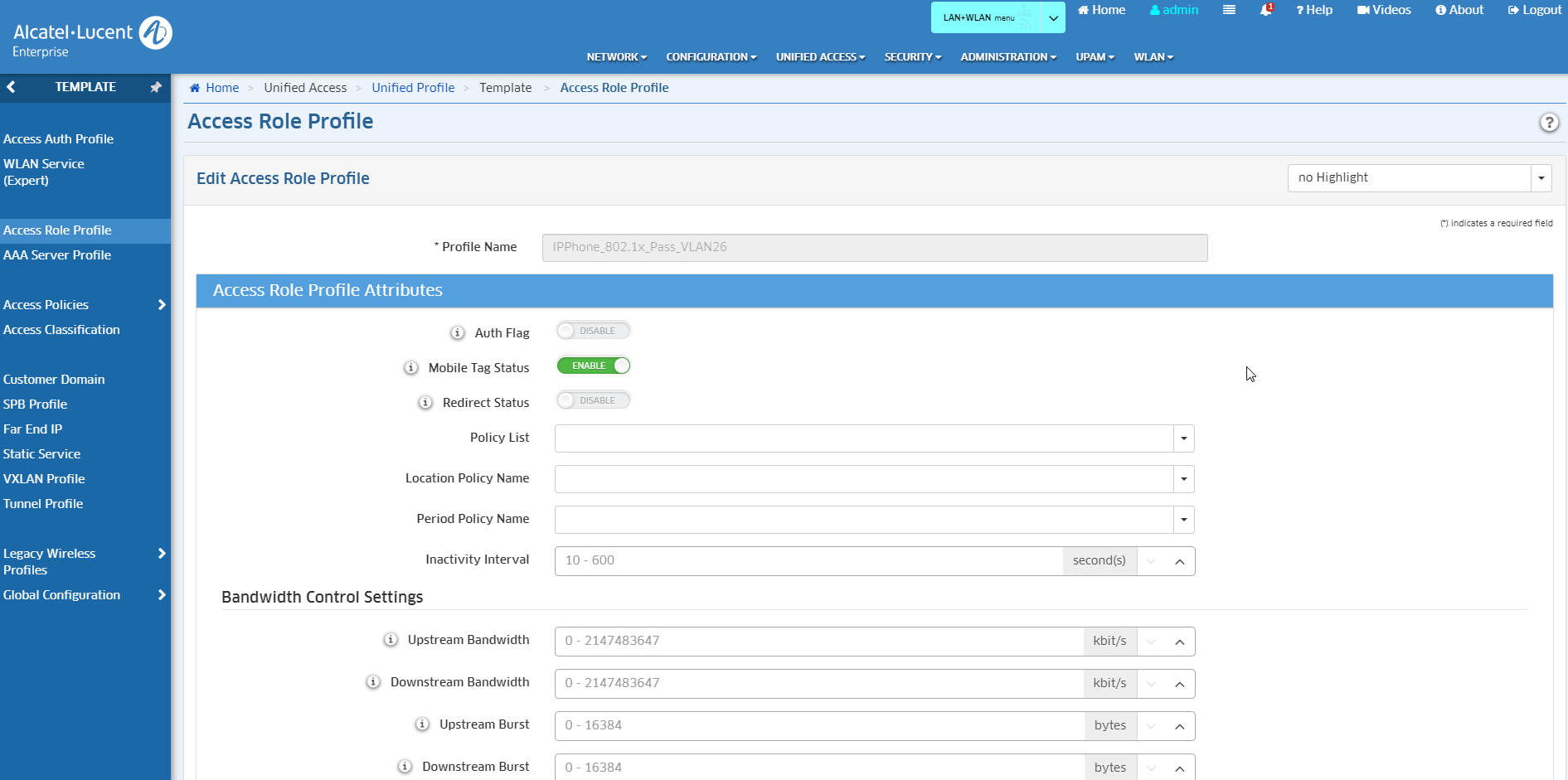Click the Redirect Status info icon
Viewport: 1568px width, 780px height.
[425, 402]
